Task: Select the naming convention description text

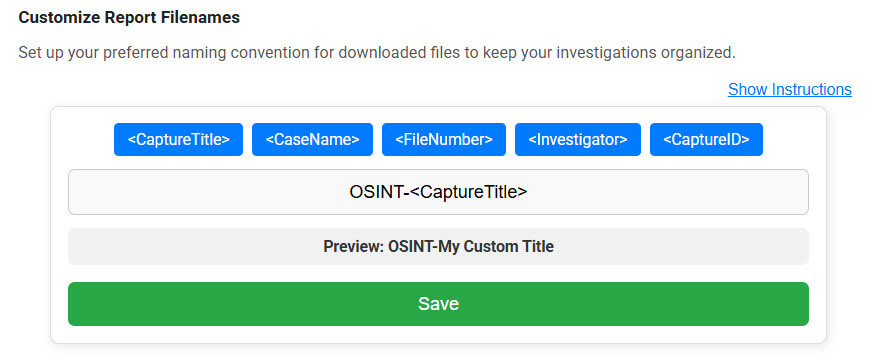Action: click(x=377, y=53)
